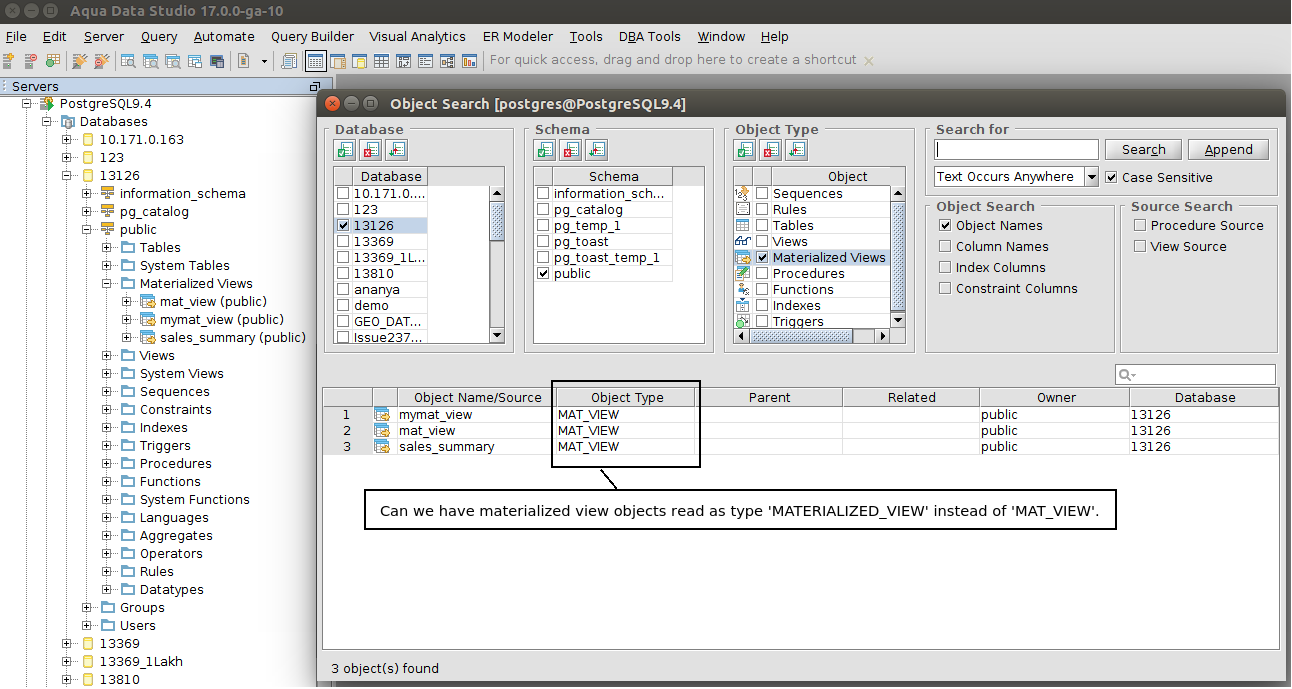
Task: Open the Visual Analytics menu
Action: pyautogui.click(x=417, y=36)
